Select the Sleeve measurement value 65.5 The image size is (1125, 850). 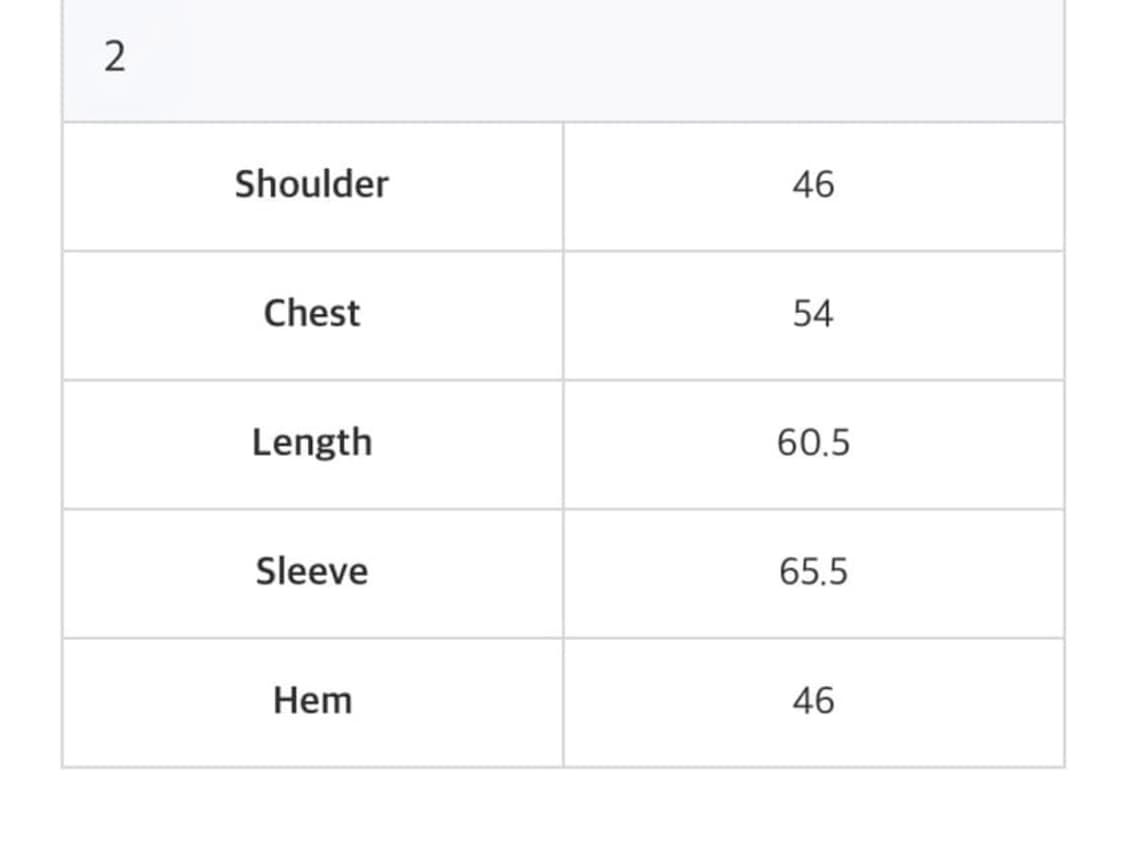coord(813,572)
